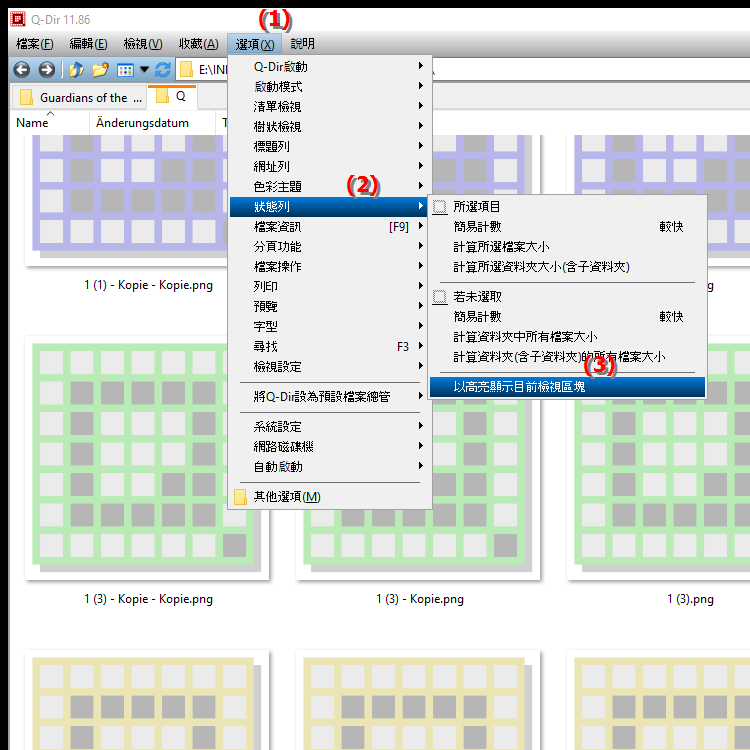Sort by the Name column header

(x=49, y=123)
